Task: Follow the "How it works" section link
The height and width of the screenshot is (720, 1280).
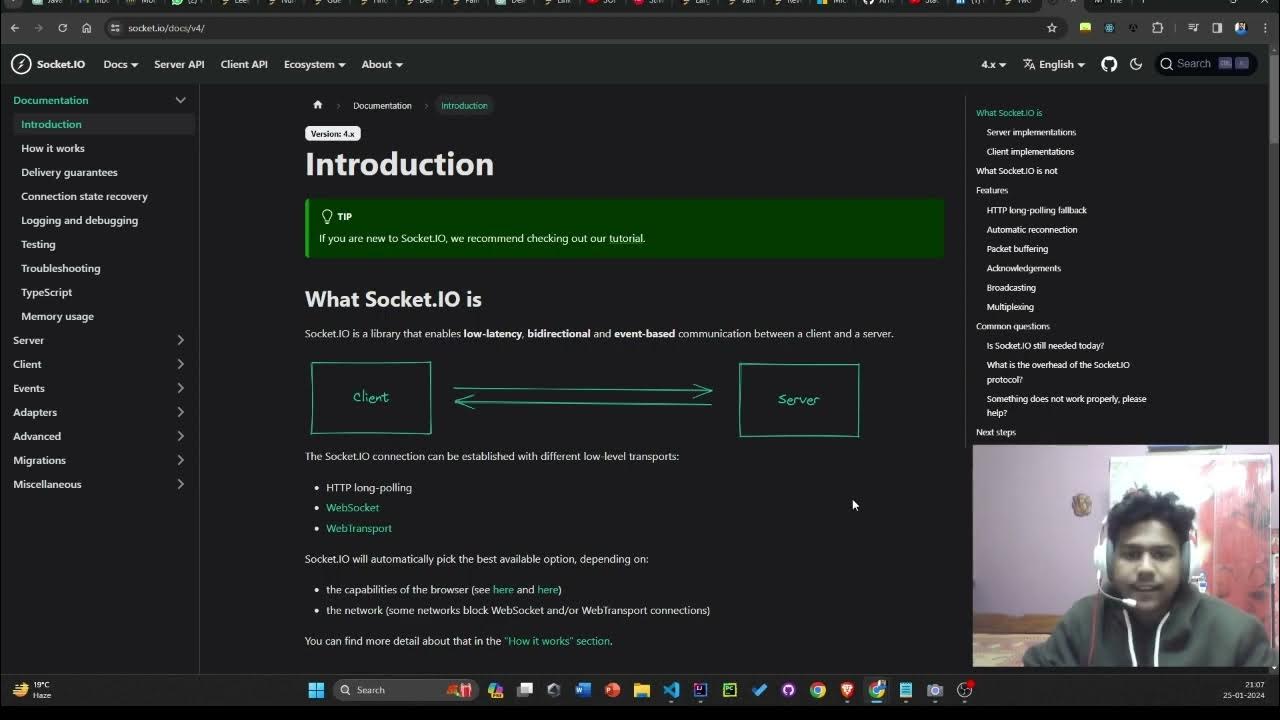Action: (557, 641)
